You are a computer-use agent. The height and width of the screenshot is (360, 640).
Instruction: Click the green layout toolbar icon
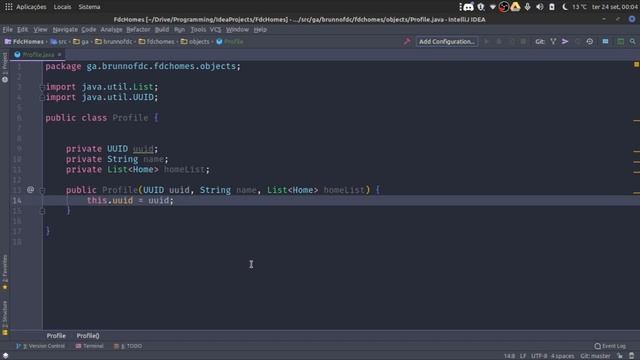[620, 42]
